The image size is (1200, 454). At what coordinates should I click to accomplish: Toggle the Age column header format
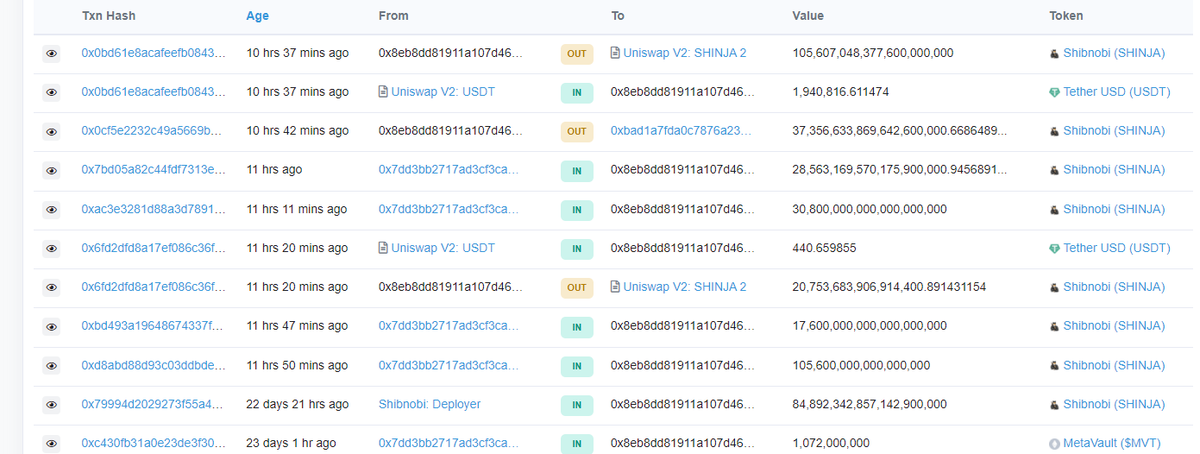[258, 16]
